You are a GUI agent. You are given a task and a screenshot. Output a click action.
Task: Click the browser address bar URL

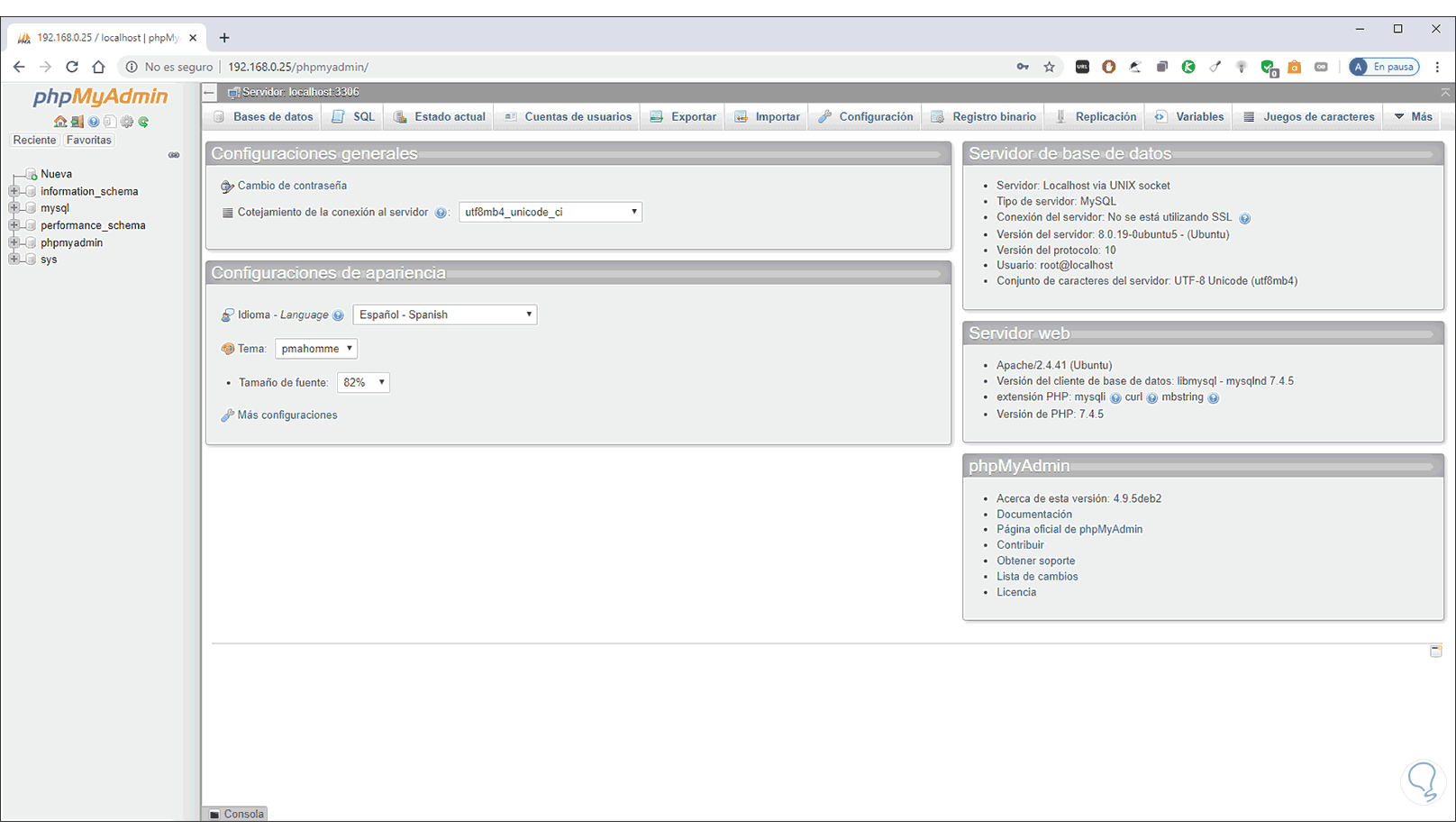[298, 67]
